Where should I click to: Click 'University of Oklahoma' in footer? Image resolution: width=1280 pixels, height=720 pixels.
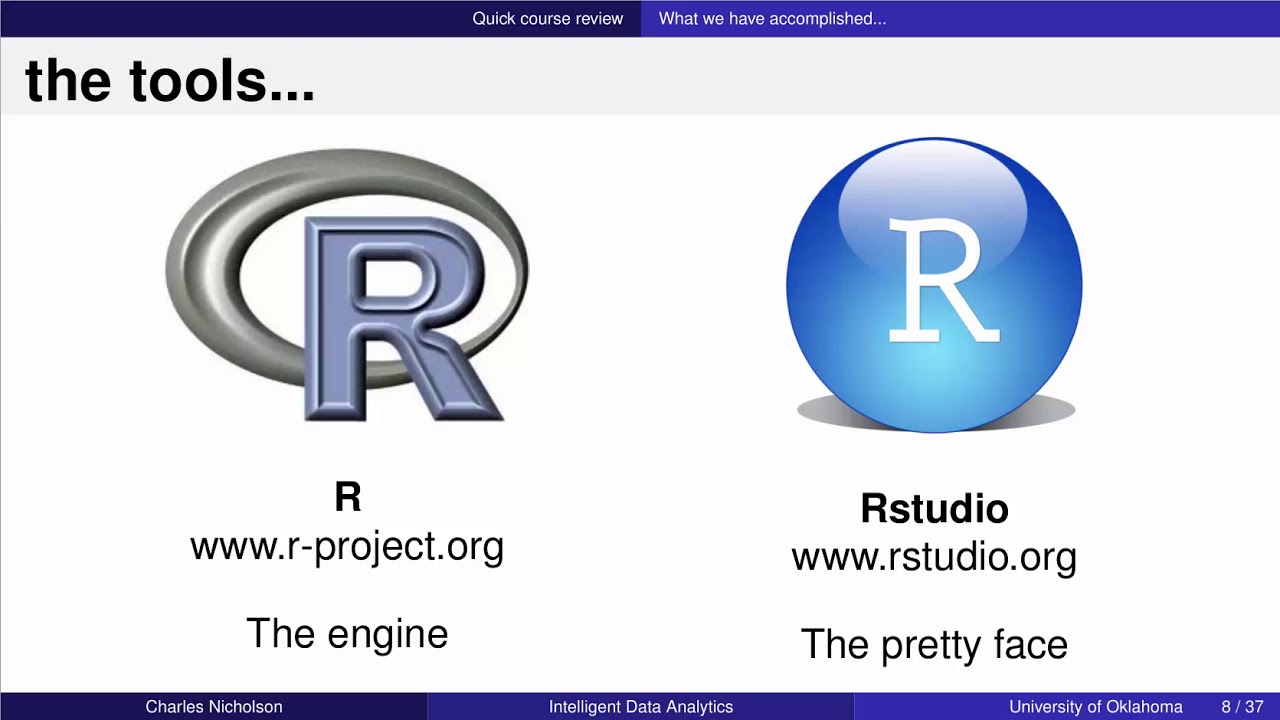pyautogui.click(x=1096, y=707)
